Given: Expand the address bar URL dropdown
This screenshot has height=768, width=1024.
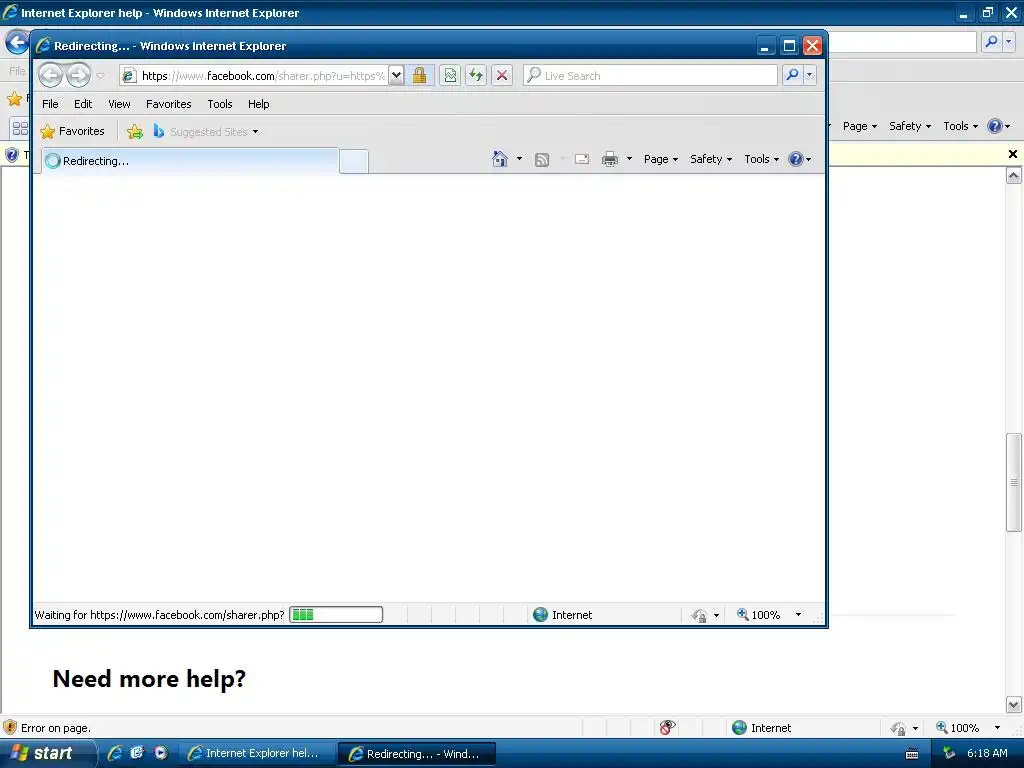Looking at the screenshot, I should click(x=396, y=76).
